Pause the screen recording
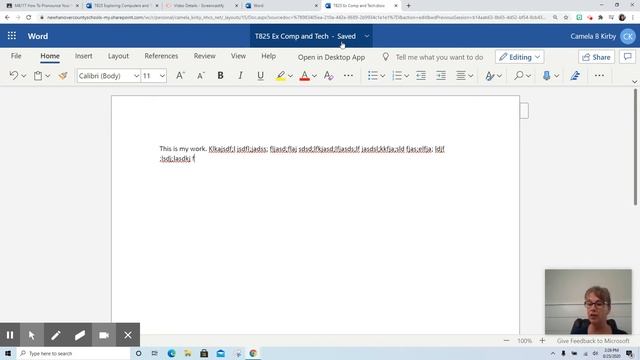Image resolution: width=640 pixels, height=360 pixels. pyautogui.click(x=10, y=335)
